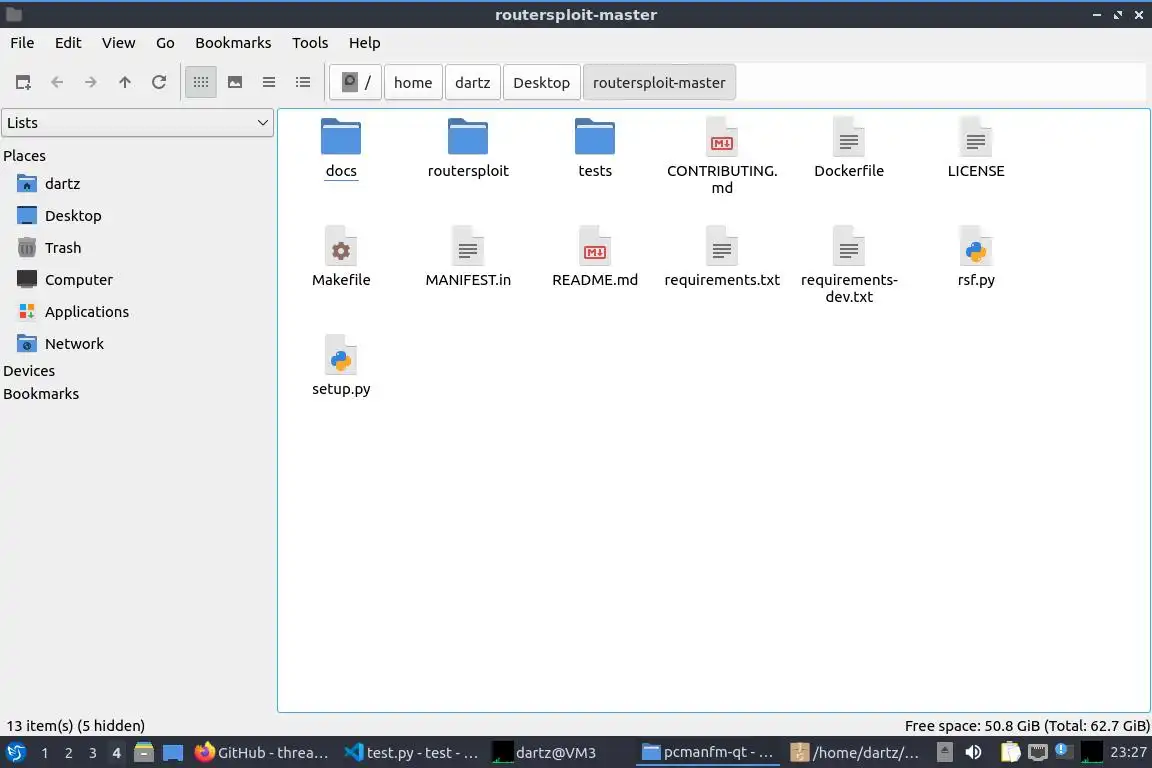Open the File menu
The width and height of the screenshot is (1152, 768).
(x=22, y=43)
